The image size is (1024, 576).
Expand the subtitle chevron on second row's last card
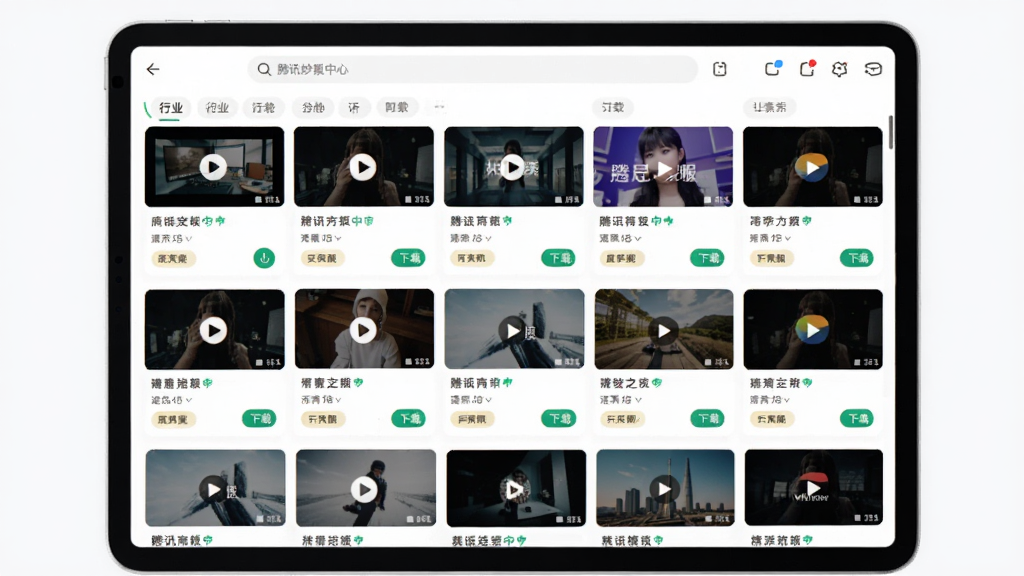(787, 400)
